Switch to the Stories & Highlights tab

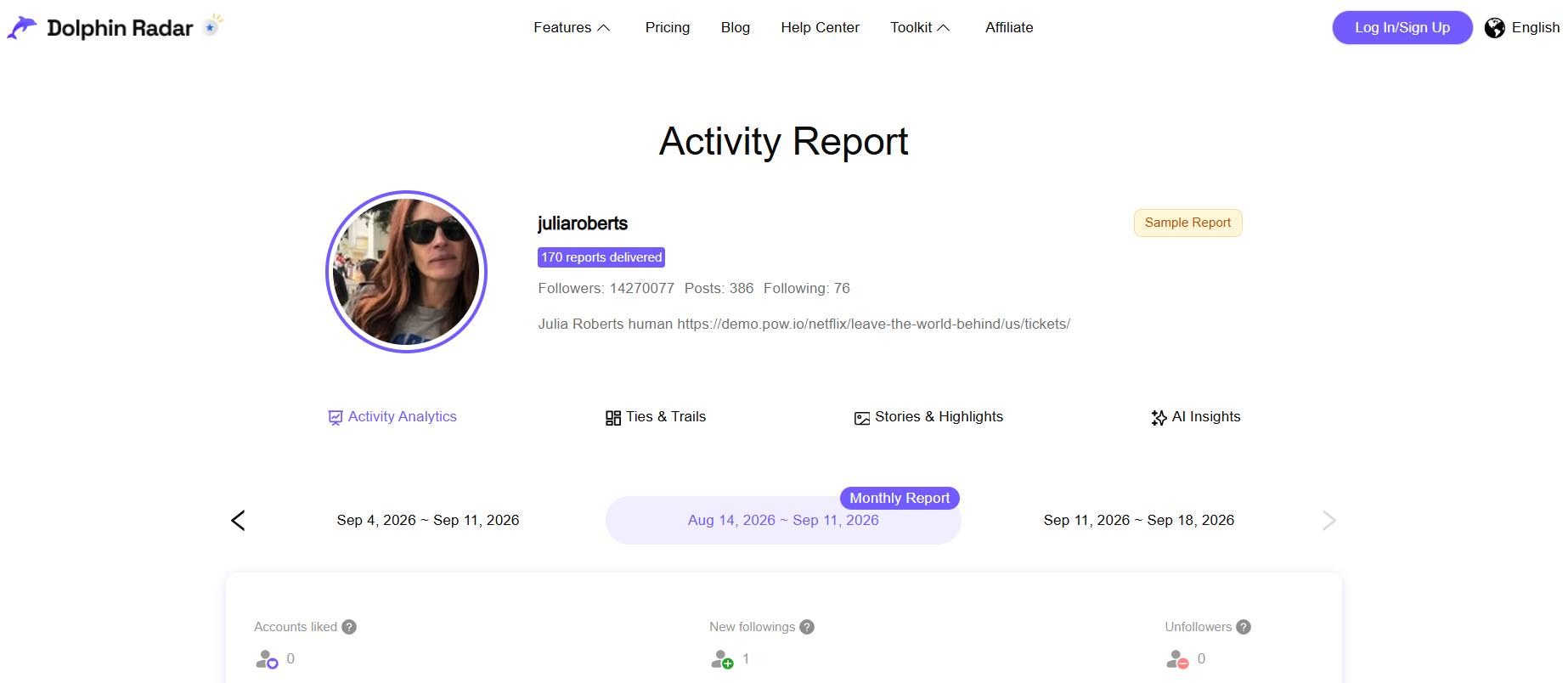click(929, 417)
